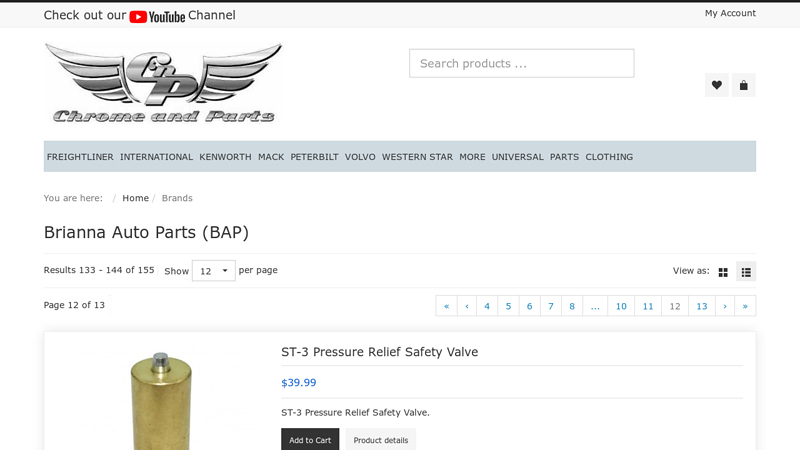Screen dimensions: 800x450
Task: Jump to first page with double-left arrow
Action: click(x=446, y=306)
